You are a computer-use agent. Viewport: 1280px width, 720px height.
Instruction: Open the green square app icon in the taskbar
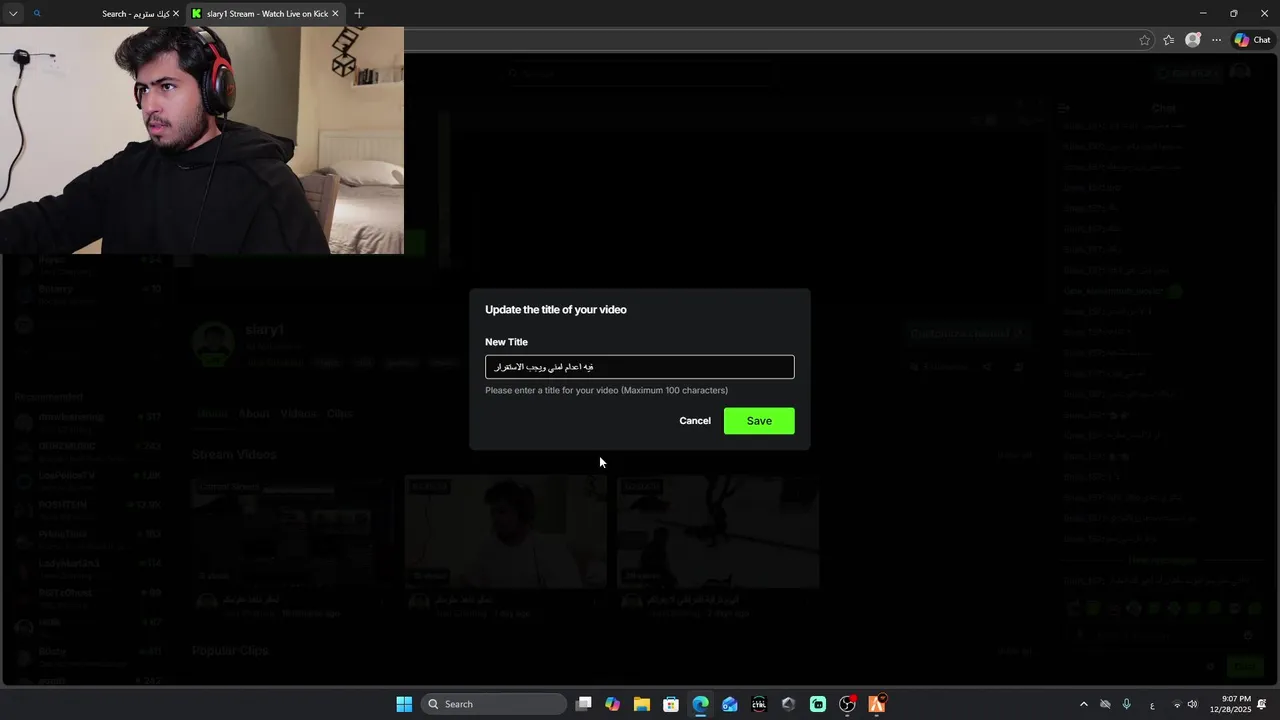pyautogui.click(x=818, y=704)
